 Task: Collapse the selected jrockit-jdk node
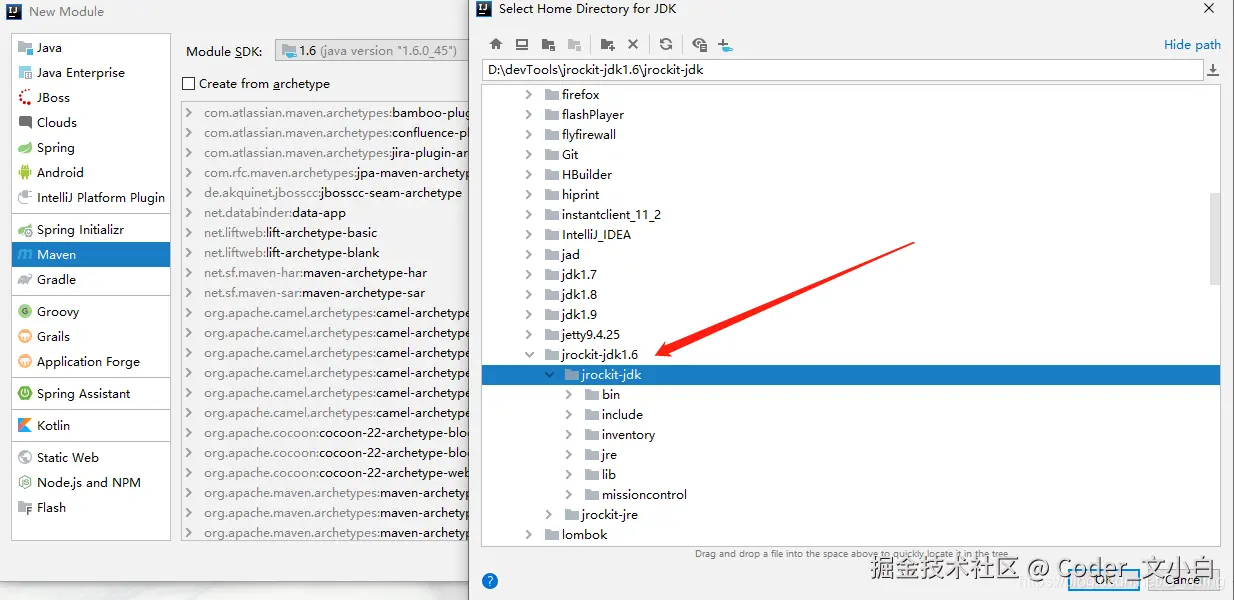[550, 375]
